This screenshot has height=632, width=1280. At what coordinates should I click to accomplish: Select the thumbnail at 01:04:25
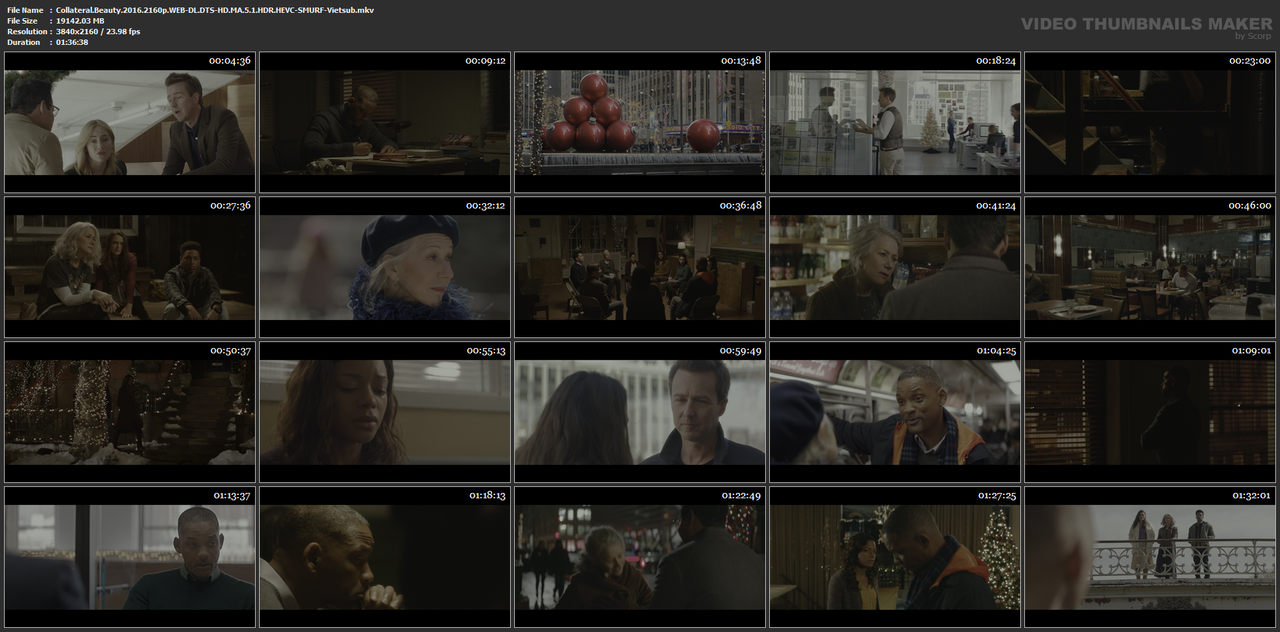[x=896, y=412]
